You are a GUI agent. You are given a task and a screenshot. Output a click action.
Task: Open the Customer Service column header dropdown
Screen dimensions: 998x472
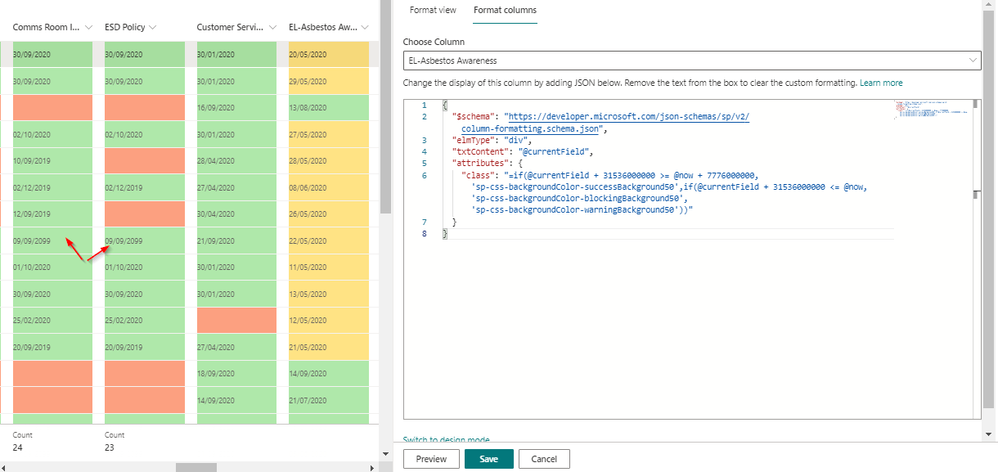coord(273,27)
